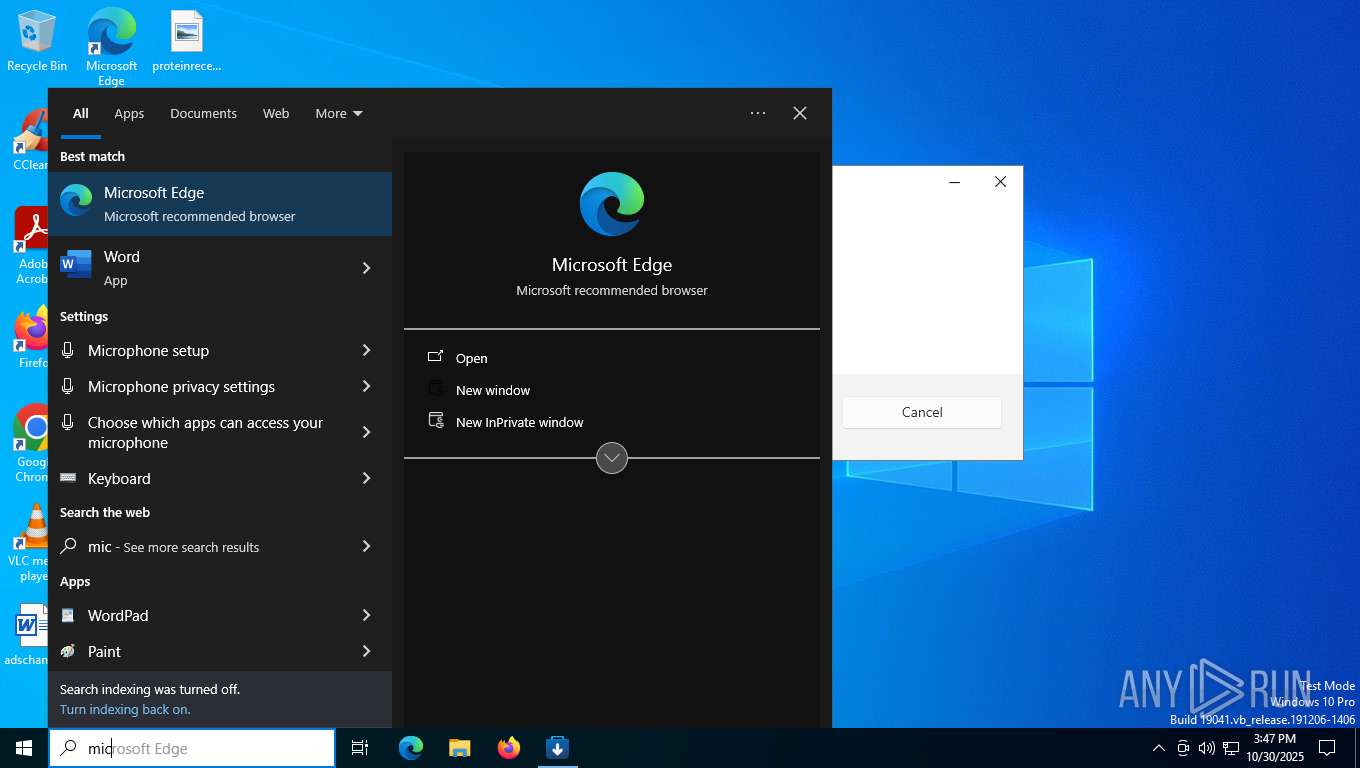
Task: Close the background dialog window
Action: pos(1000,182)
